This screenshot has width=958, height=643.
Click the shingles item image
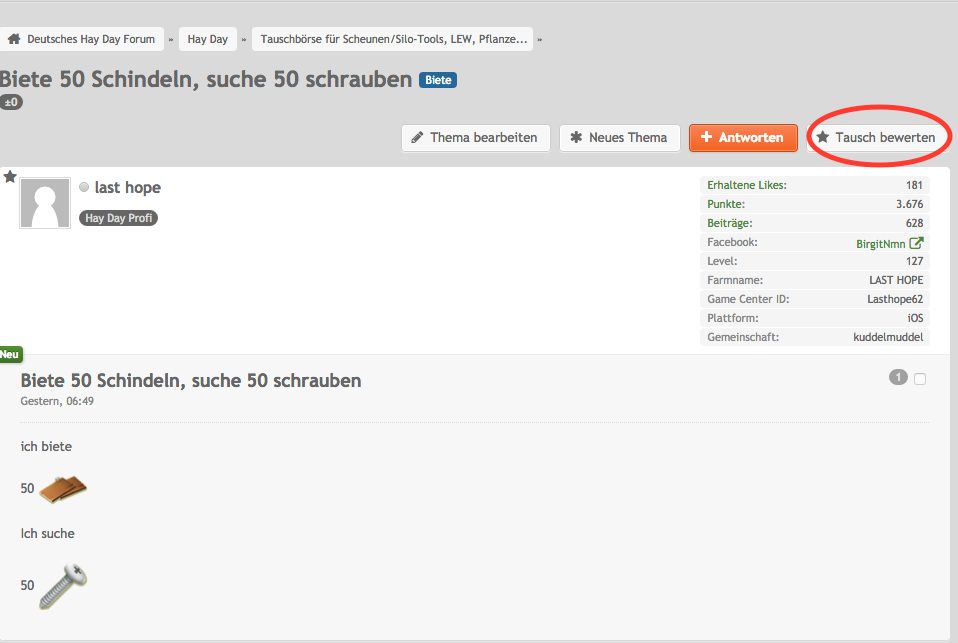tap(63, 488)
